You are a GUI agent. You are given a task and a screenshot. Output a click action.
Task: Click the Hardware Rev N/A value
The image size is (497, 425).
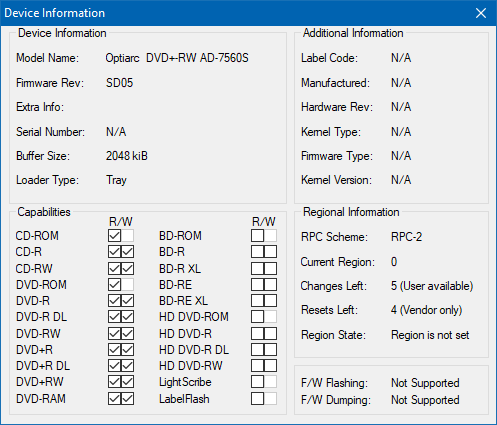coord(401,107)
